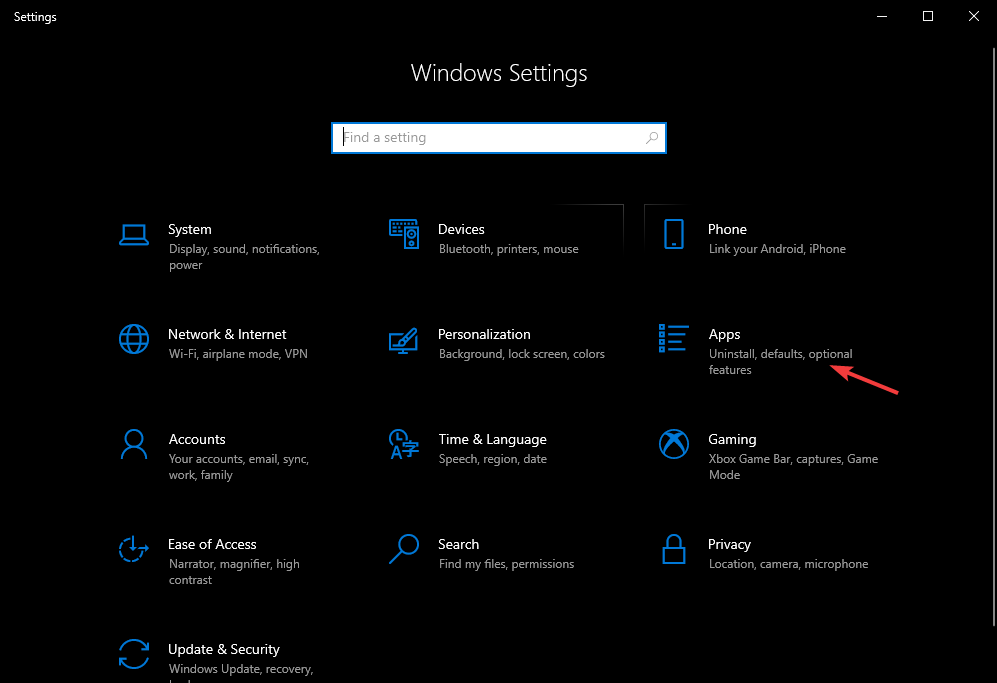Screen dimensions: 997x683
Task: Close the Settings window
Action: [x=973, y=17]
